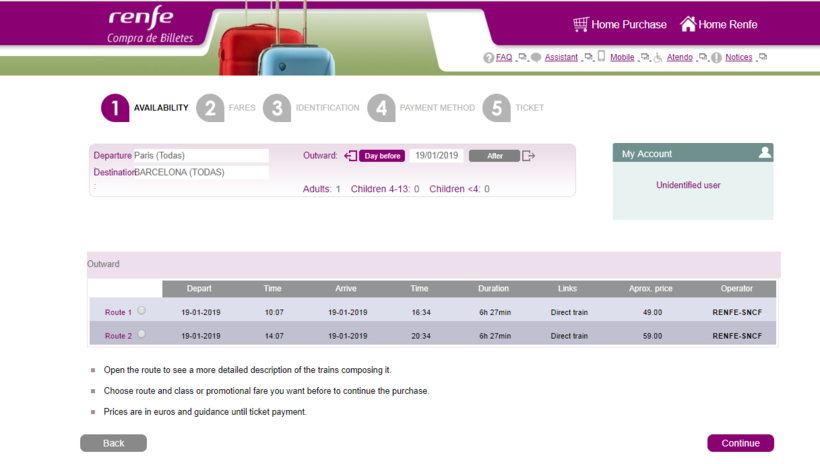820x464 pixels.
Task: Click the outward date field
Action: click(x=437, y=156)
